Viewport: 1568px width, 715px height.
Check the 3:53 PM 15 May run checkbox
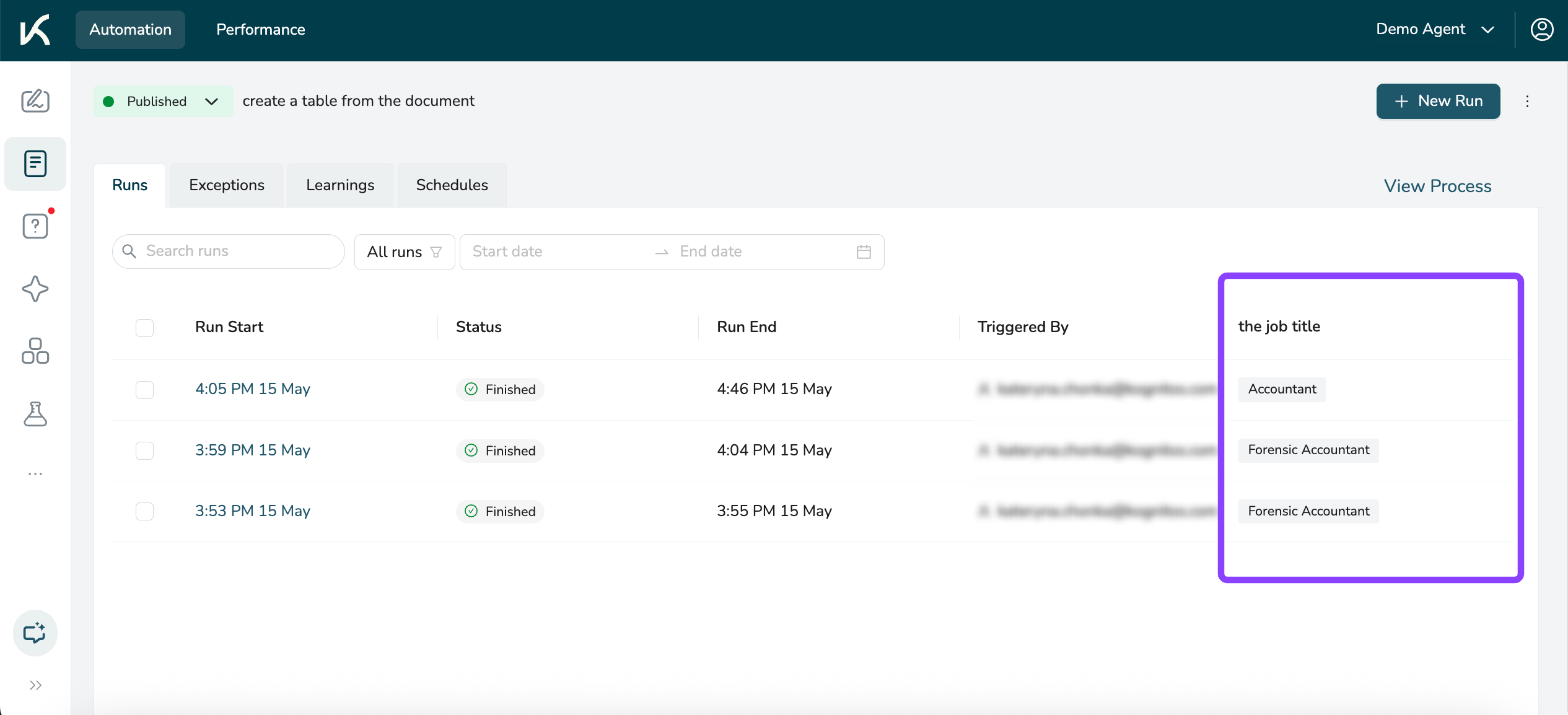tap(144, 511)
